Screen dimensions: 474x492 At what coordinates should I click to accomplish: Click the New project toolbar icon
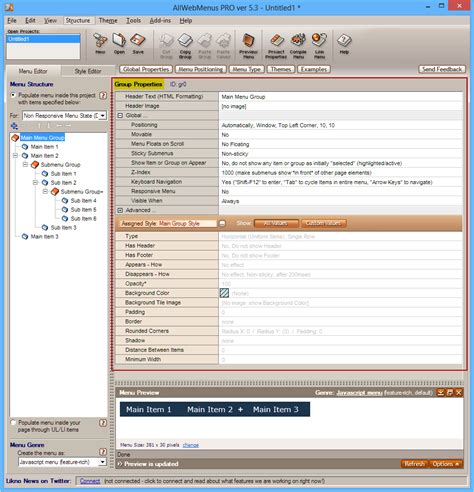tap(100, 43)
